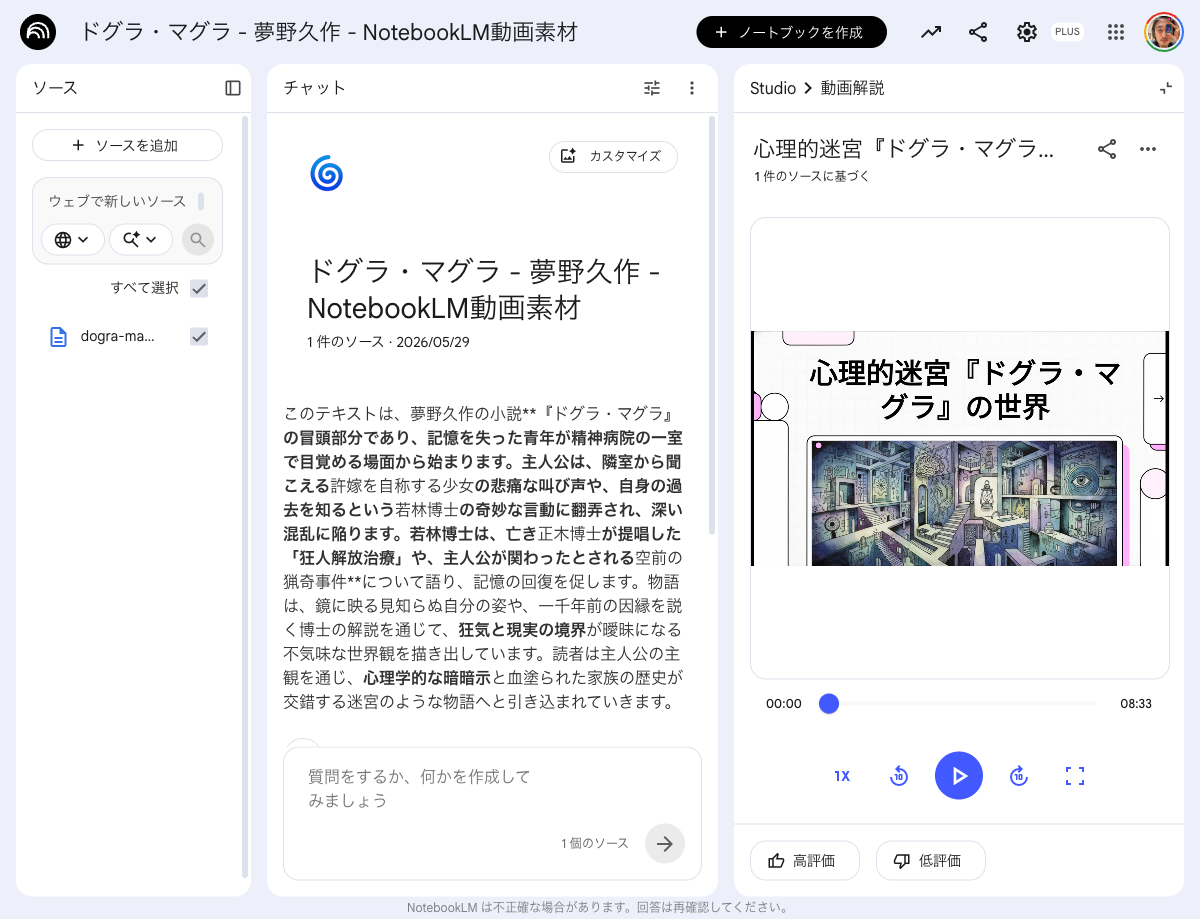
Task: Collapse the ソース side panel
Action: tap(233, 88)
